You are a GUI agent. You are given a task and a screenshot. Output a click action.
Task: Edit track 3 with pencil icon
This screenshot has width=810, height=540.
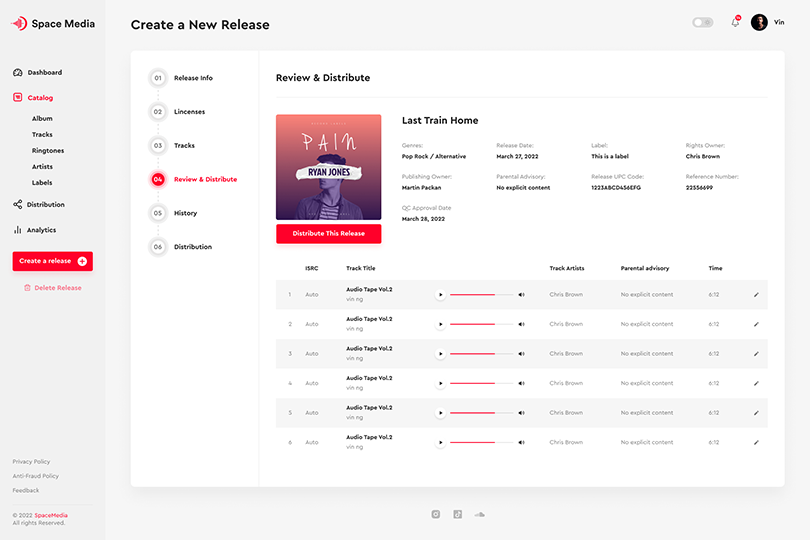(756, 354)
